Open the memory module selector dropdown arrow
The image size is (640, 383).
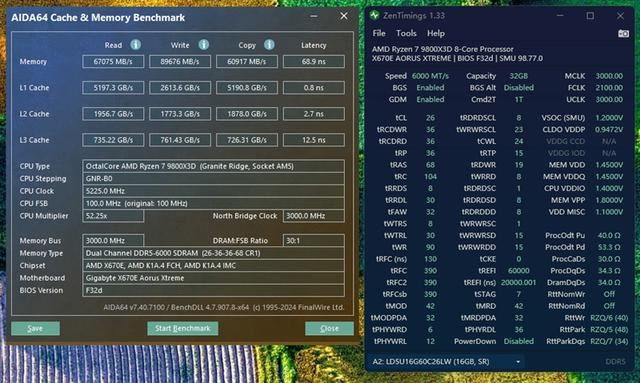point(518,362)
